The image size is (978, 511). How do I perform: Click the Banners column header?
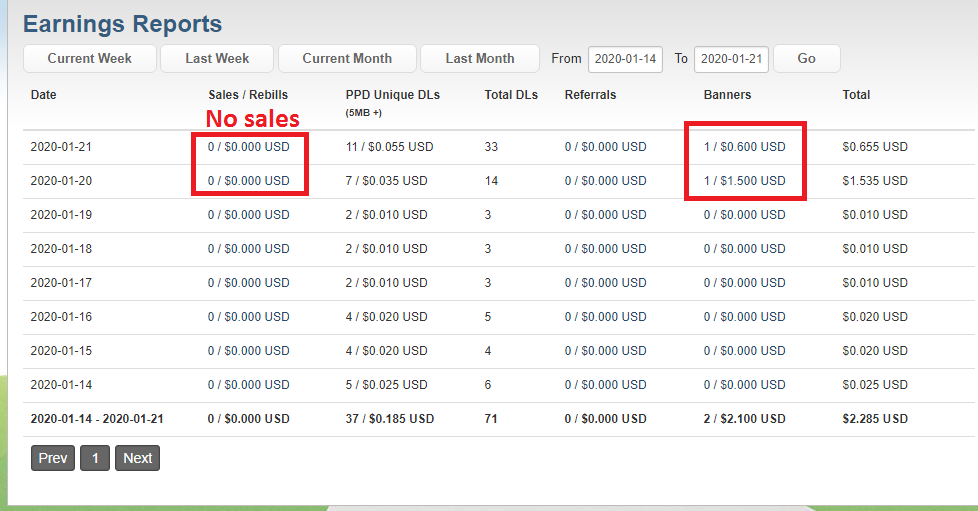point(727,95)
